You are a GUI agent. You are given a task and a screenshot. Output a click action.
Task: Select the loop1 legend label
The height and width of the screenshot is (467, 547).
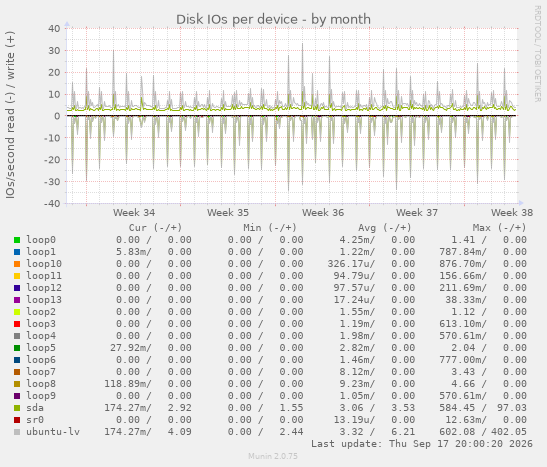pyautogui.click(x=41, y=252)
